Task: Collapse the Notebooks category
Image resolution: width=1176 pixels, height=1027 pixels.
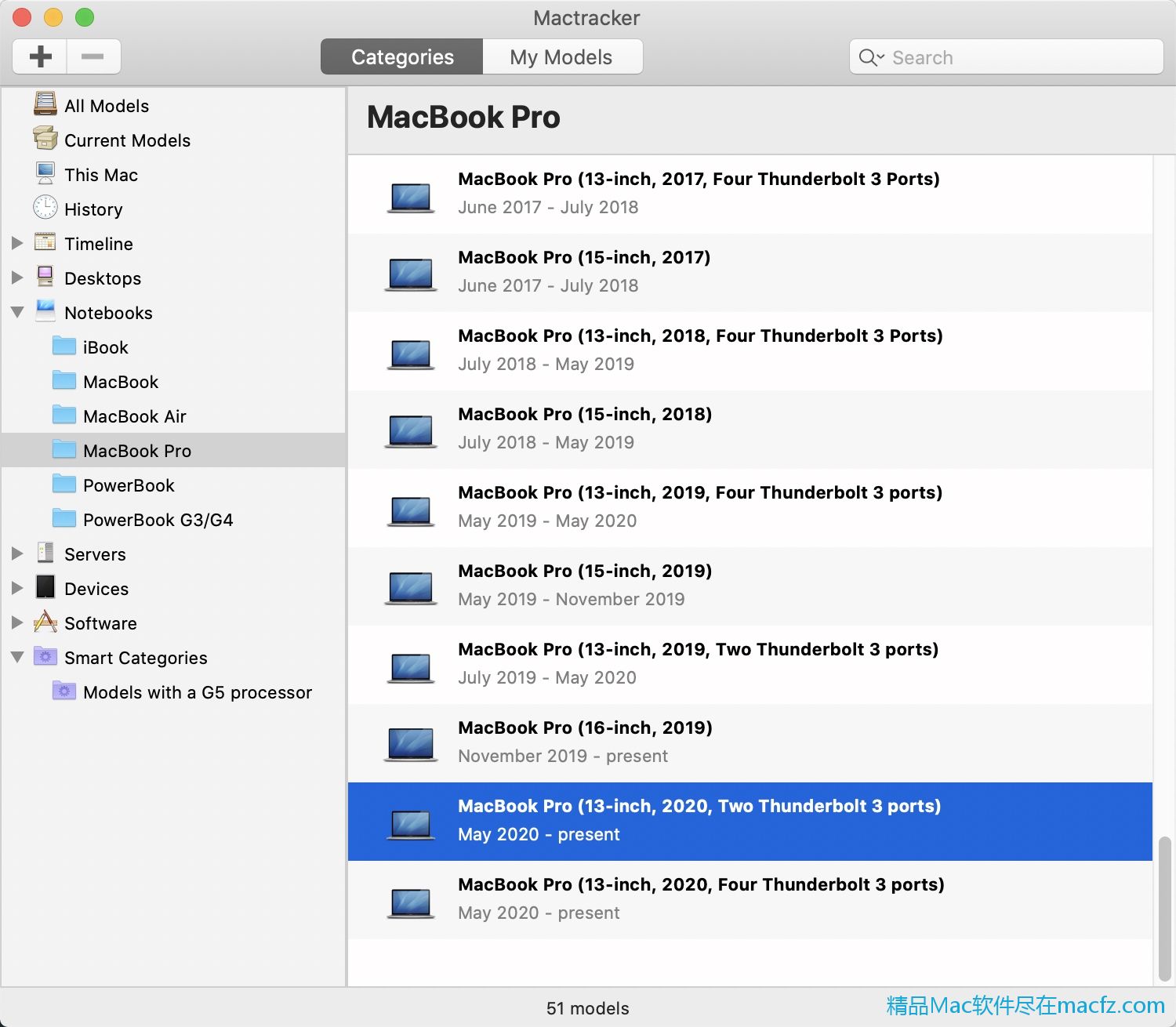Action: tap(17, 312)
